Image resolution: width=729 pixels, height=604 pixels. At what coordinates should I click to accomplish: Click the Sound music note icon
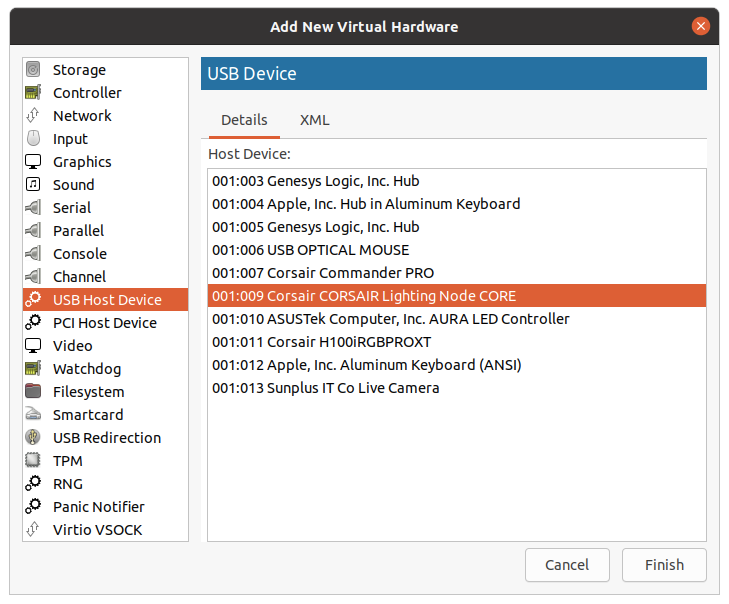34,185
